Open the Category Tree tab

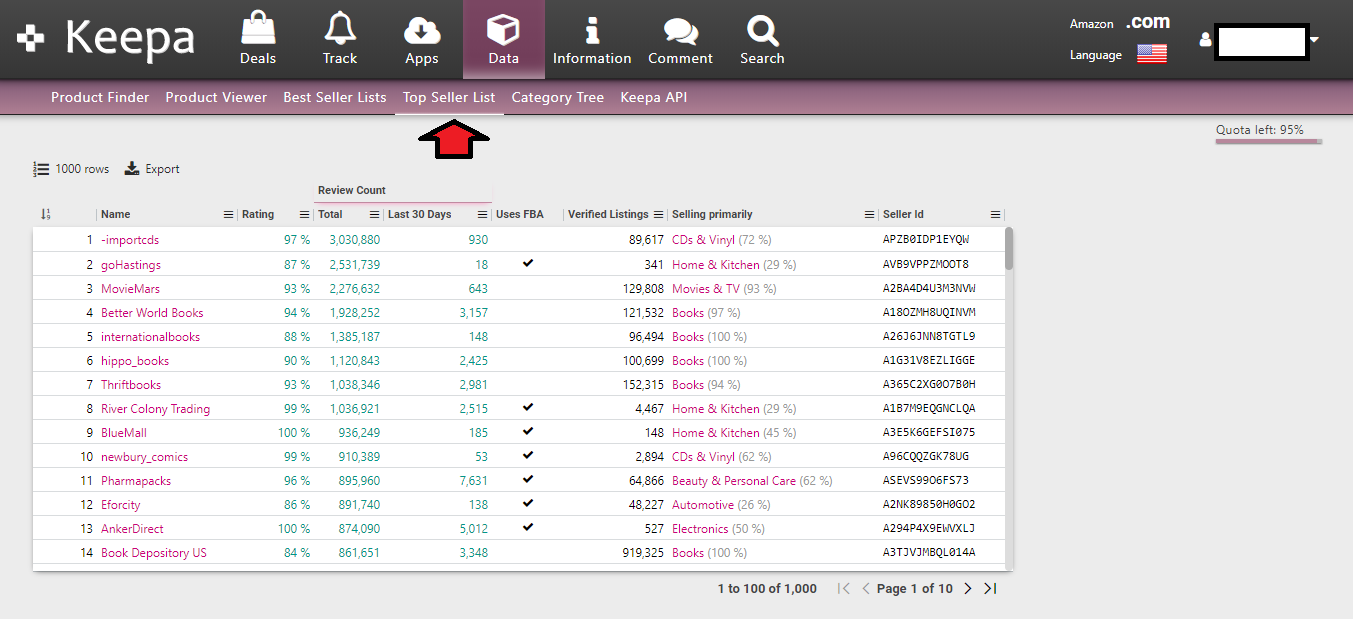(558, 97)
